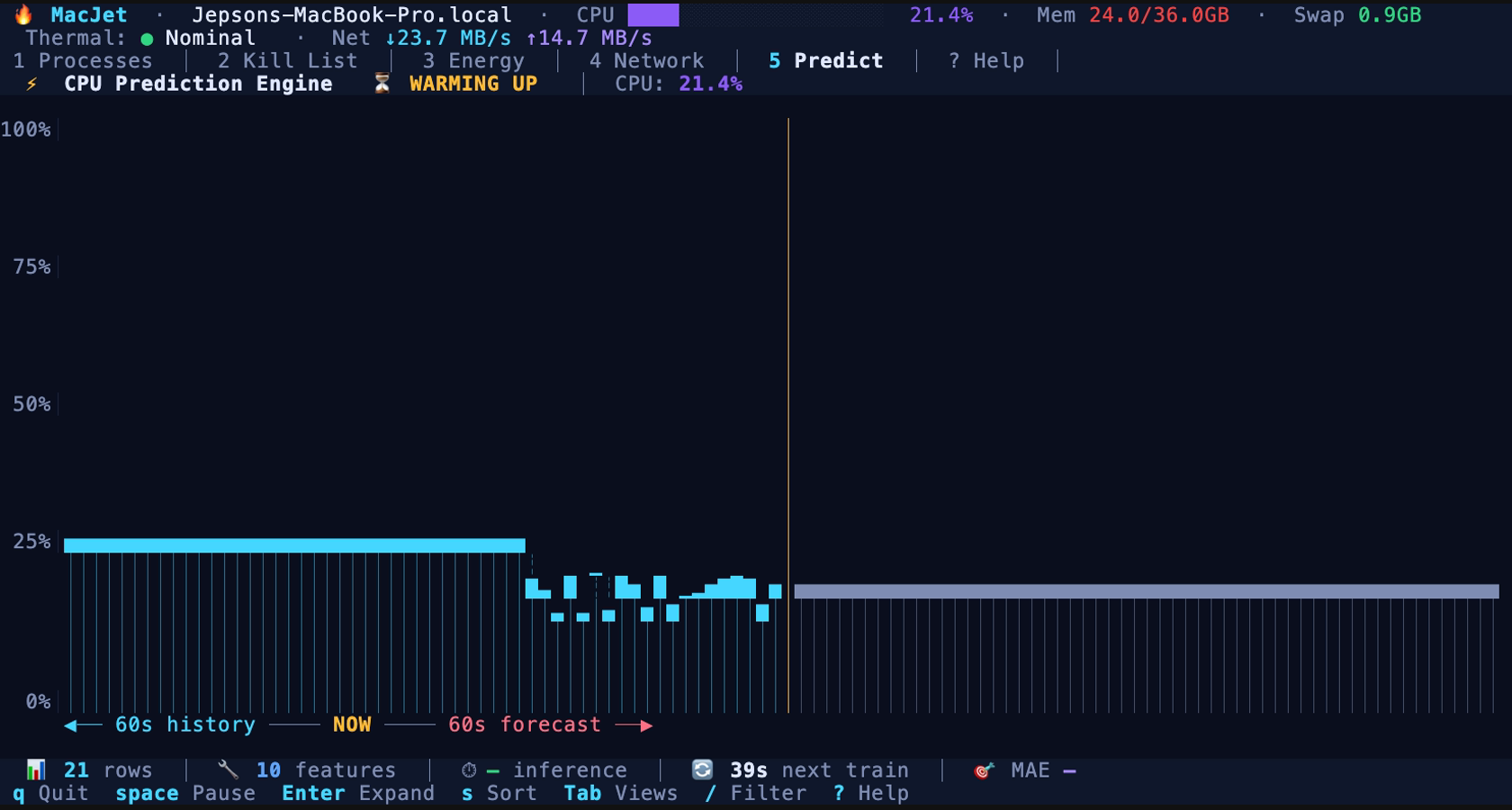
Task: Click the Mem 24.0/36.0GB readout
Action: [x=1133, y=15]
